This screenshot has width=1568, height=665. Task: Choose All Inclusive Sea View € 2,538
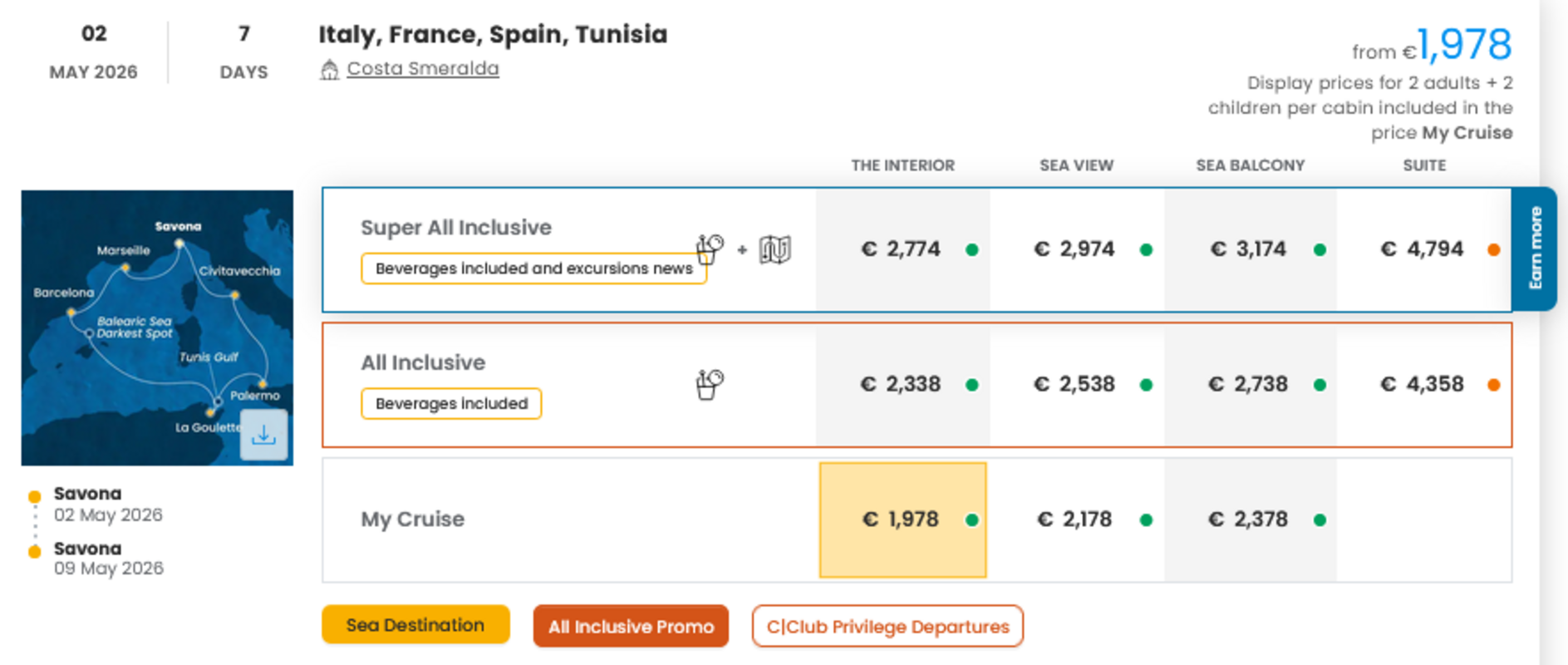(1074, 385)
